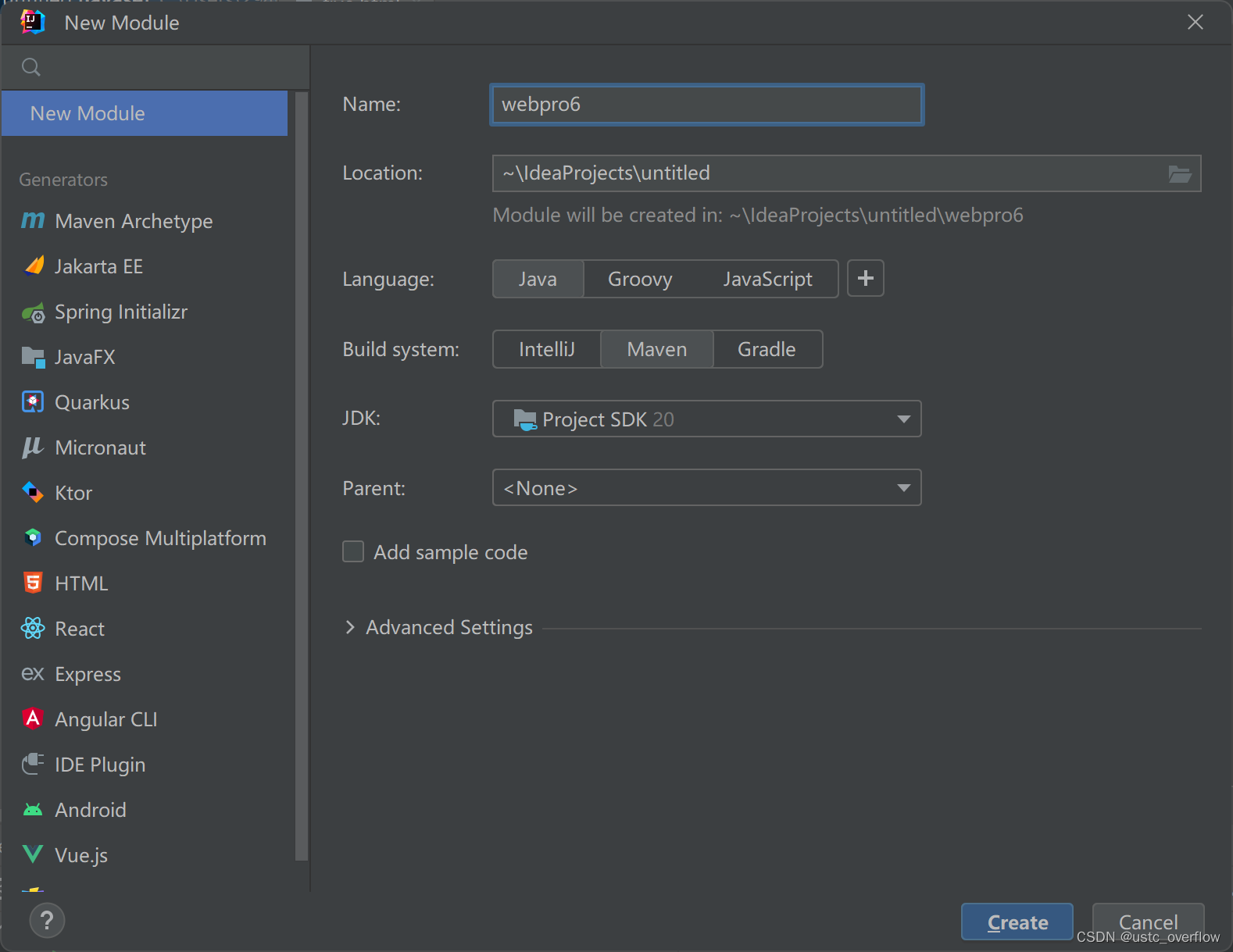Select New Module in sidebar
This screenshot has height=952, width=1233.
(145, 113)
